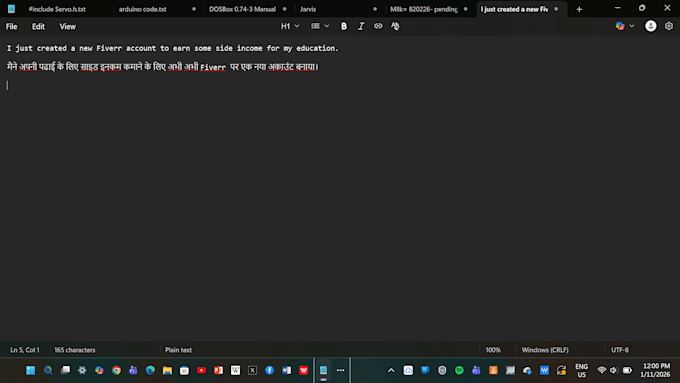Open the account profile icon

(x=651, y=26)
